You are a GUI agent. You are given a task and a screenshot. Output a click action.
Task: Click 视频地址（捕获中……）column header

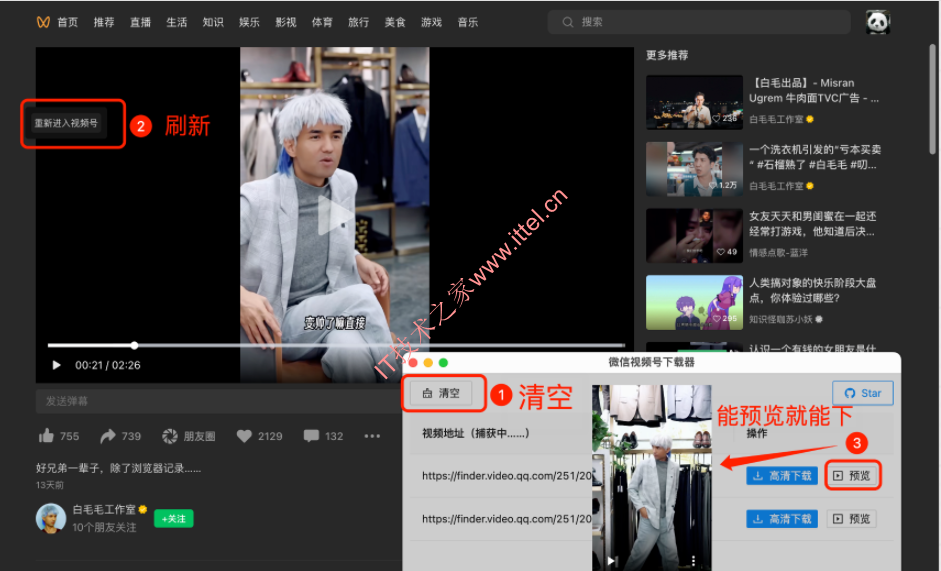coord(476,433)
